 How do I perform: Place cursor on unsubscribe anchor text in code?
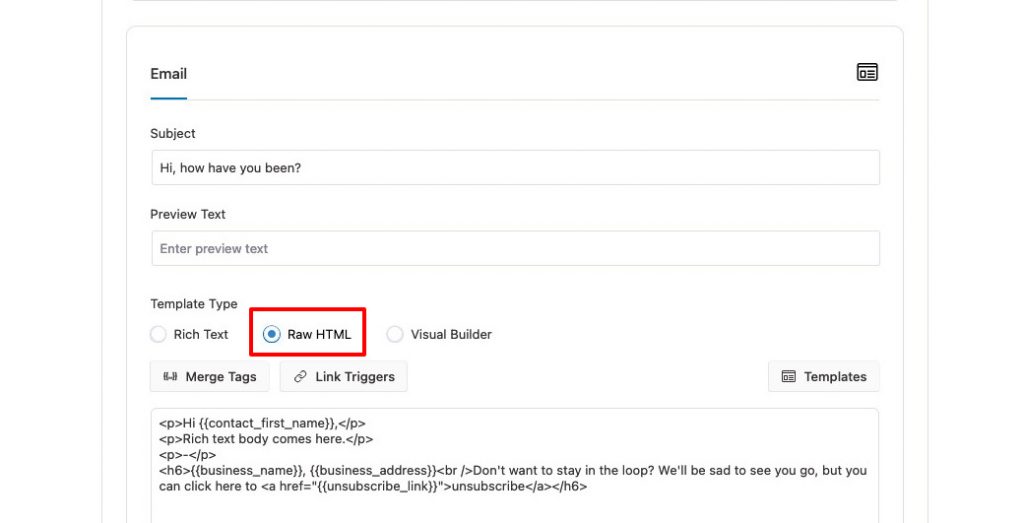pyautogui.click(x=488, y=486)
